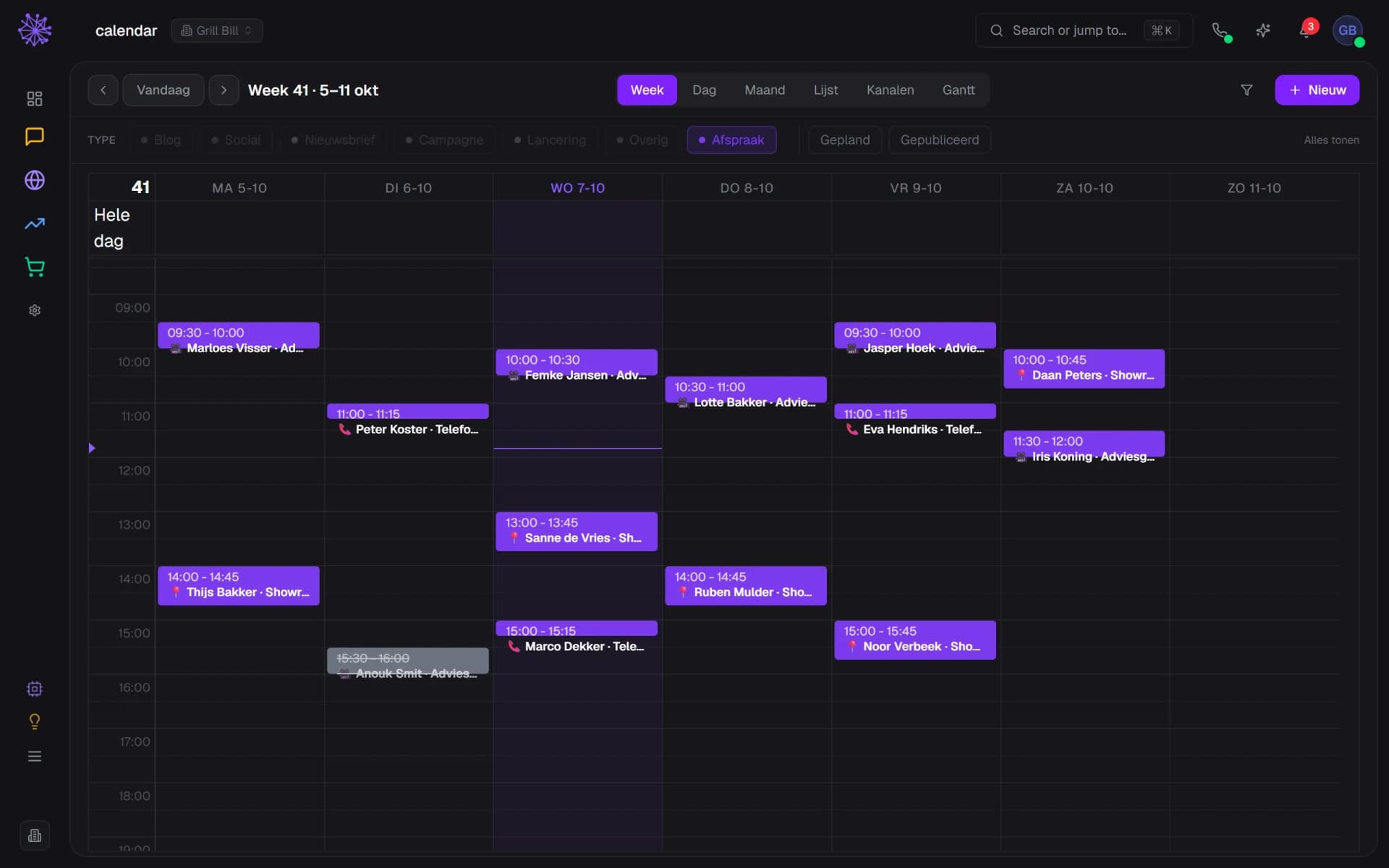Switch to the Lijst view tab
The image size is (1389, 868).
tap(825, 90)
